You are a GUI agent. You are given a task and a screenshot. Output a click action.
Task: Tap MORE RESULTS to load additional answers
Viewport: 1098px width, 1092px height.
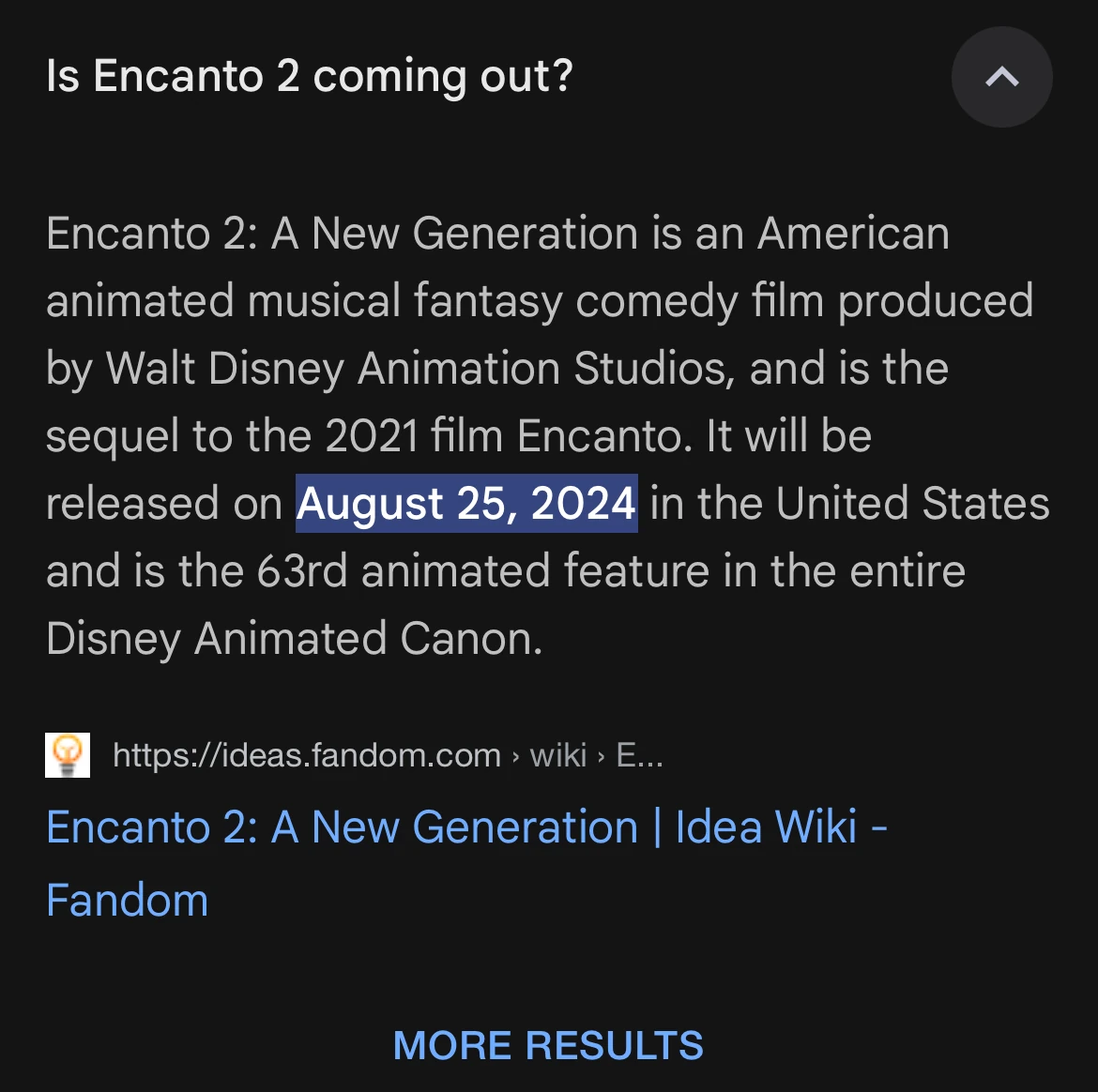tap(548, 1044)
